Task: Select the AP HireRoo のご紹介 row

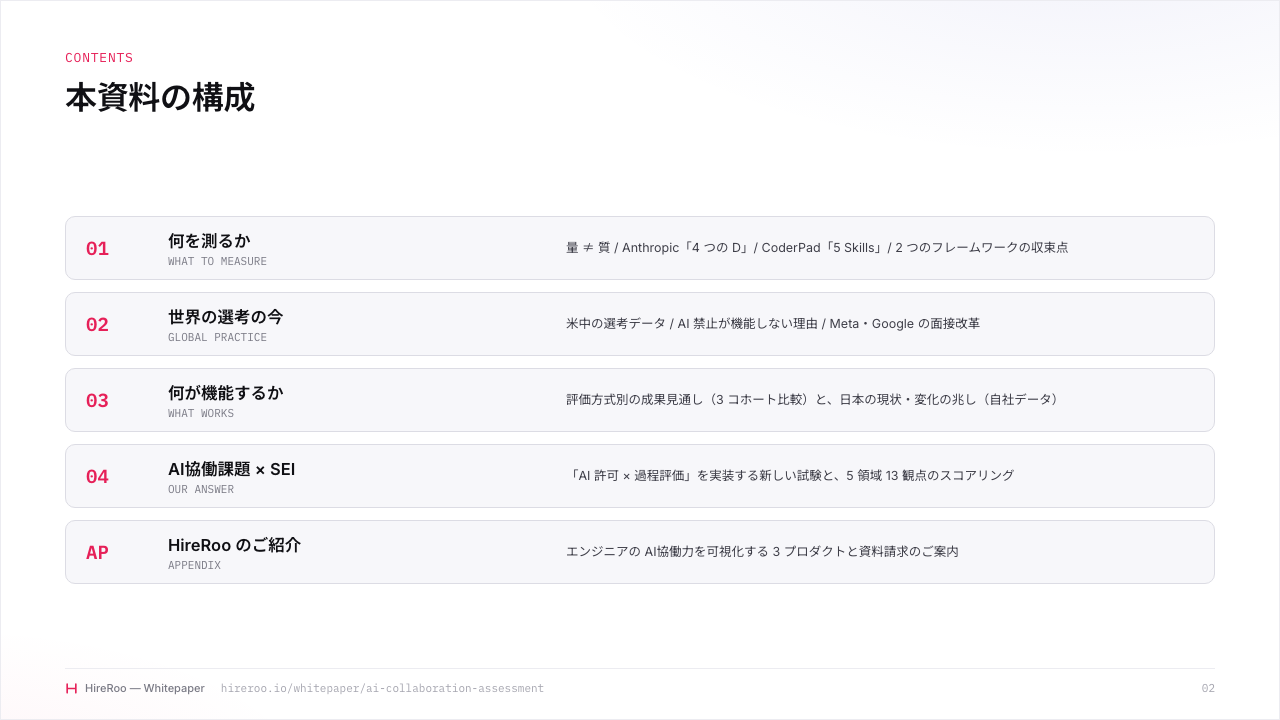Action: click(640, 552)
